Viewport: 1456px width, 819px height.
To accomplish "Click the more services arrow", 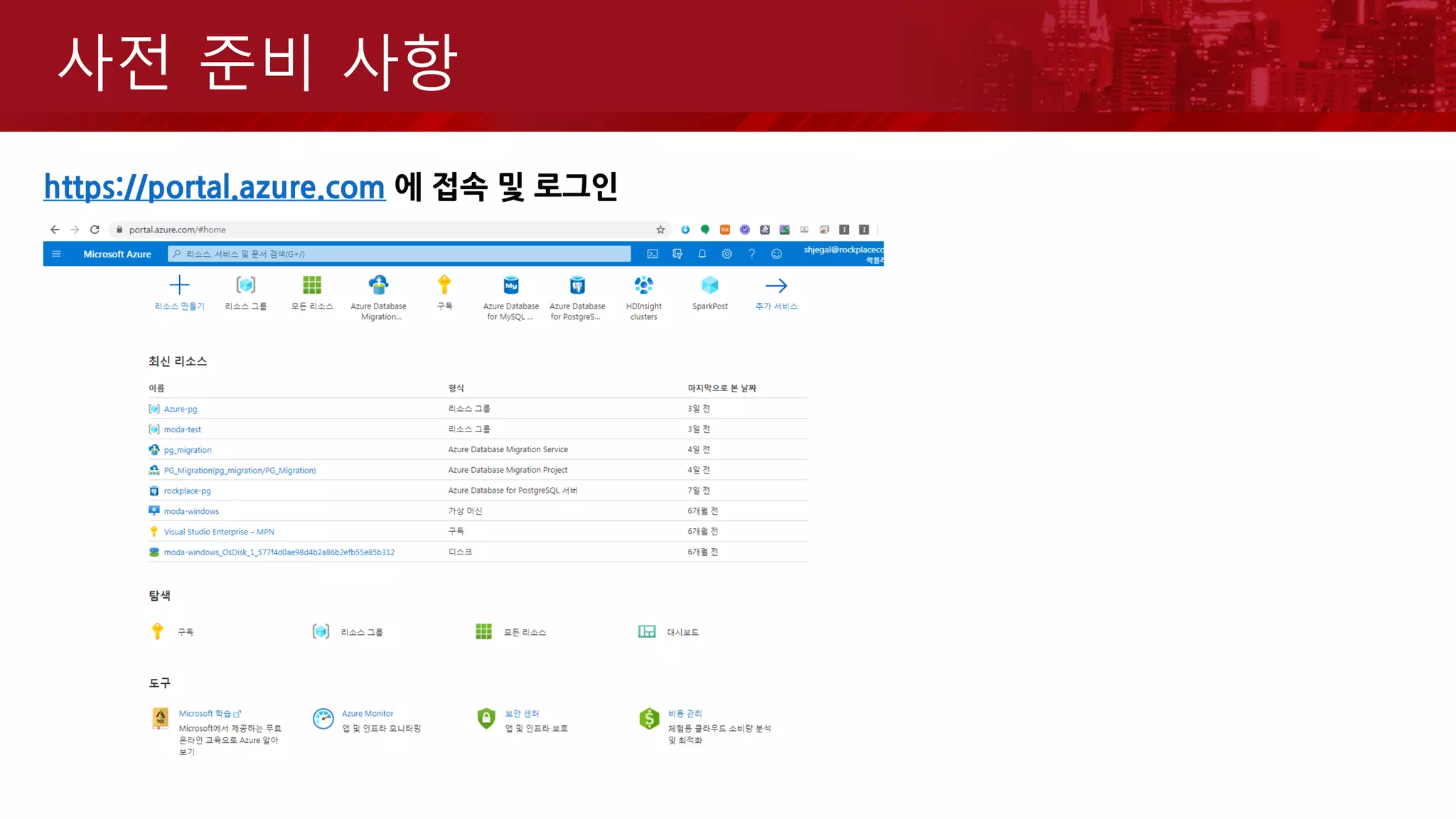I will [x=776, y=285].
